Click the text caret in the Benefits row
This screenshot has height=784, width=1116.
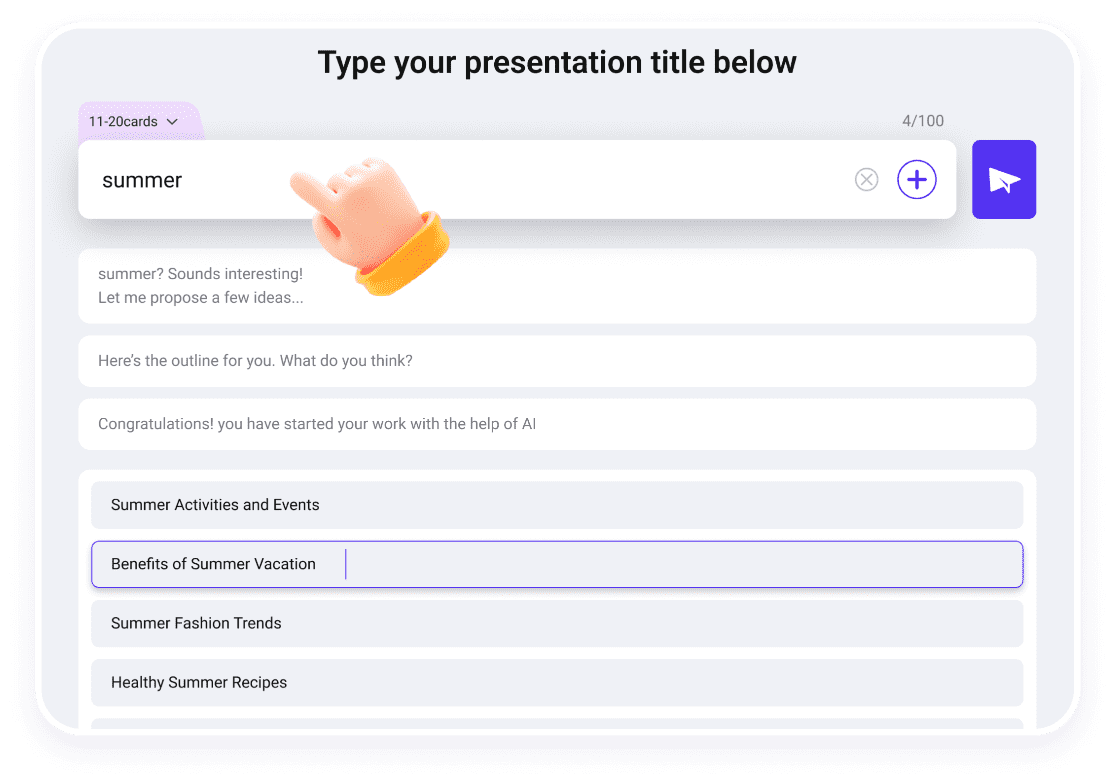345,564
